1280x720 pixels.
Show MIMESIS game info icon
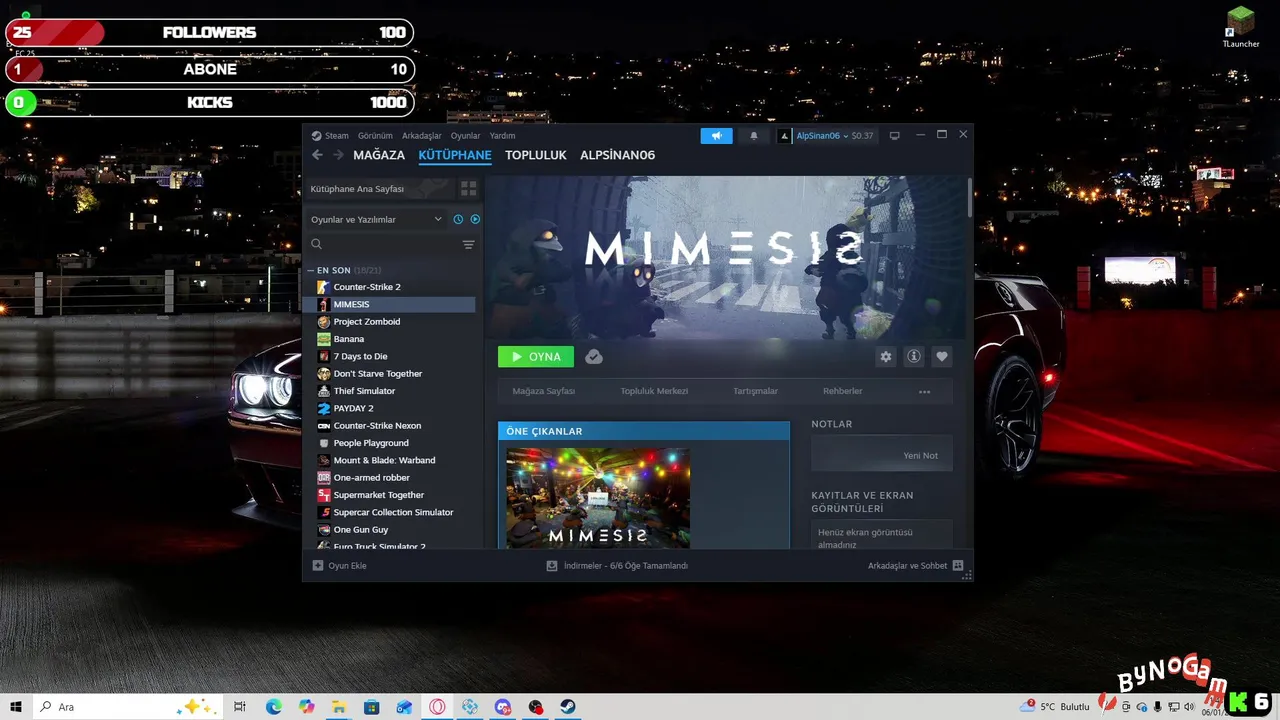913,356
